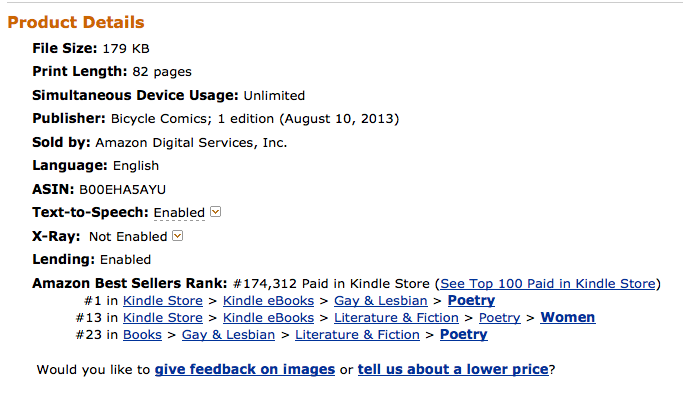Open non-bold Poetry link in the #13 row
683x396 pixels.
[x=500, y=318]
